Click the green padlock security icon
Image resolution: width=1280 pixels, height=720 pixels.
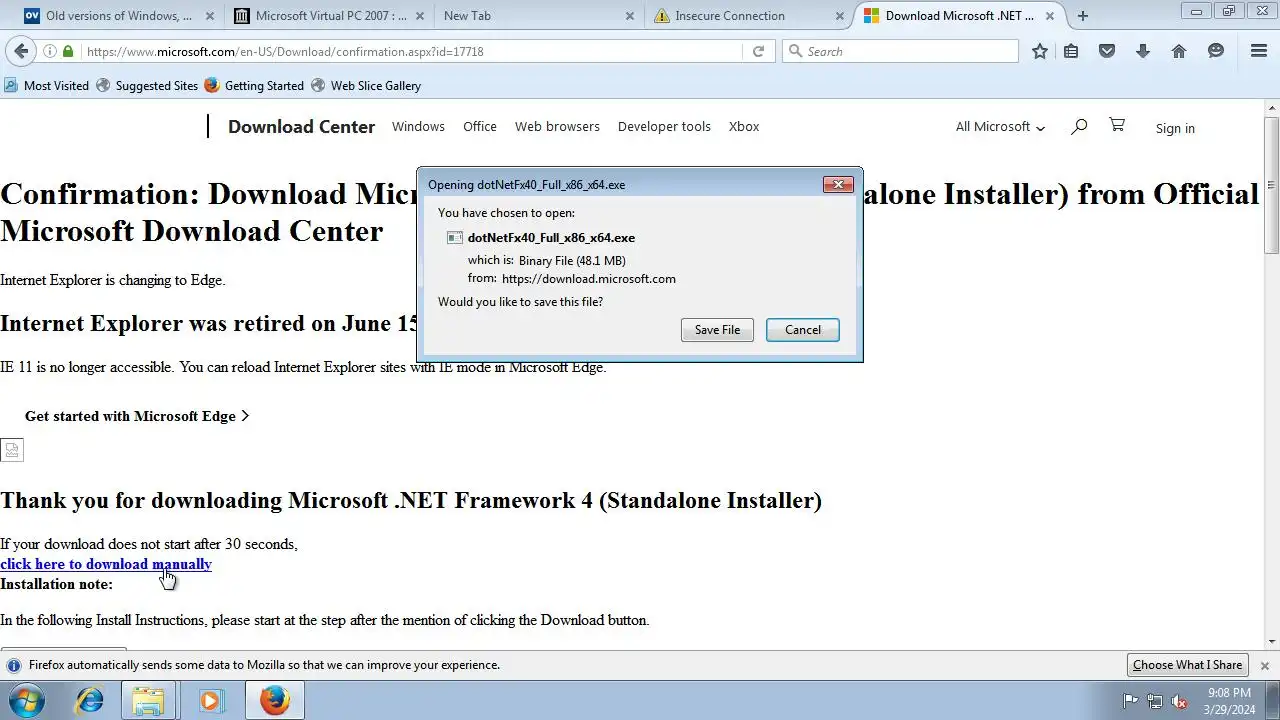[x=68, y=51]
